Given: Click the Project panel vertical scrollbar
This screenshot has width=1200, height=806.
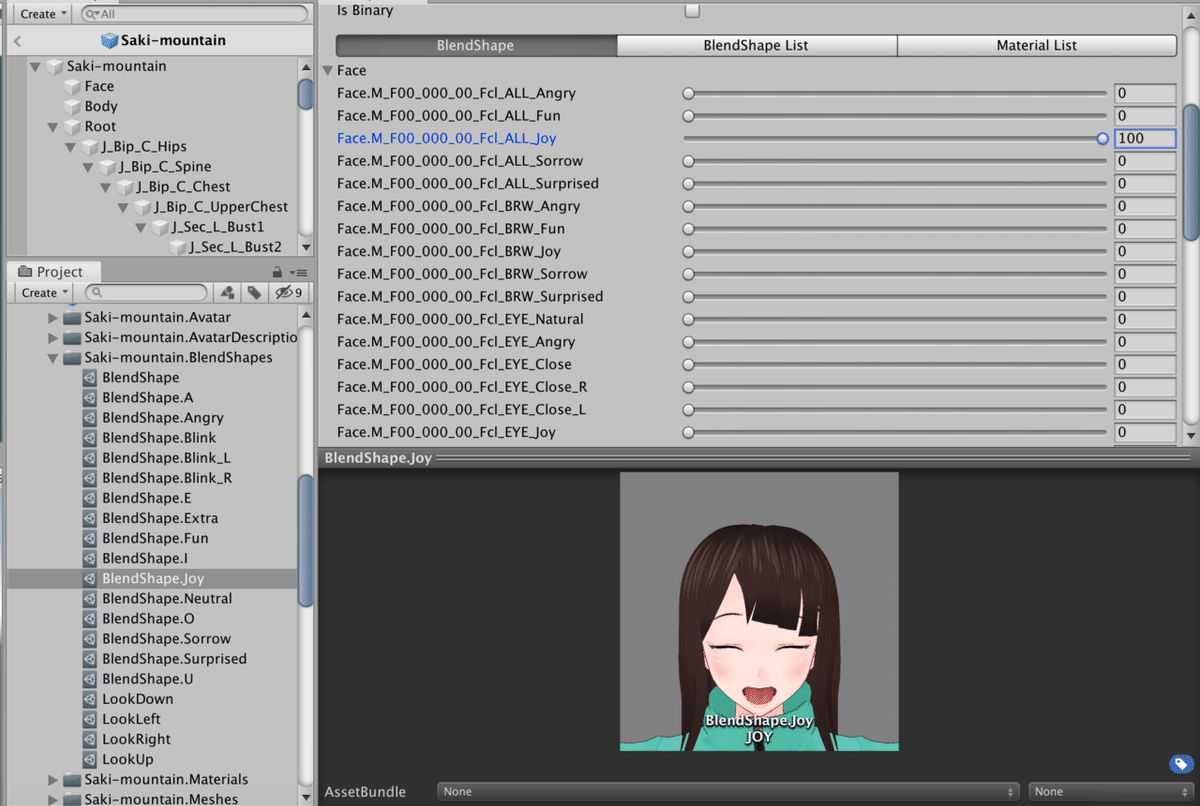Looking at the screenshot, I should [305, 540].
